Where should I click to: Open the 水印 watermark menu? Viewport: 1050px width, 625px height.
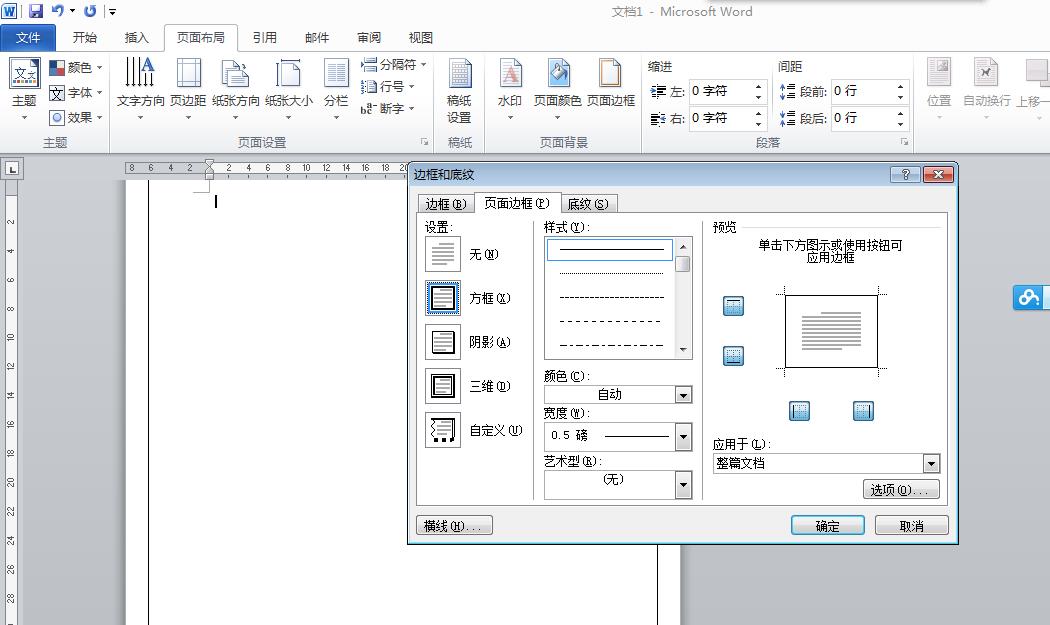(x=510, y=89)
